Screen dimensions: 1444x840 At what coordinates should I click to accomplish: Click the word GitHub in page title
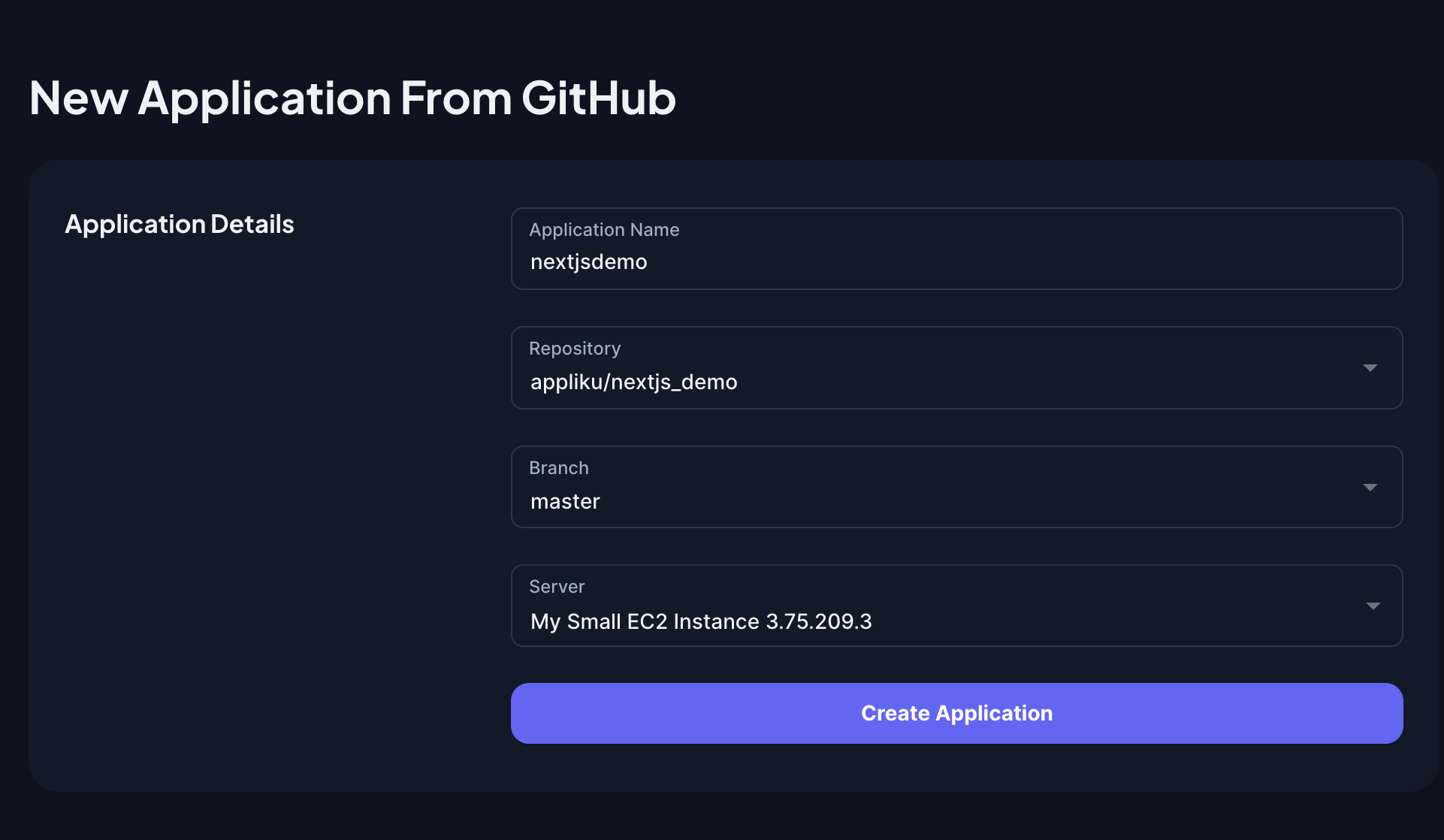[x=599, y=98]
